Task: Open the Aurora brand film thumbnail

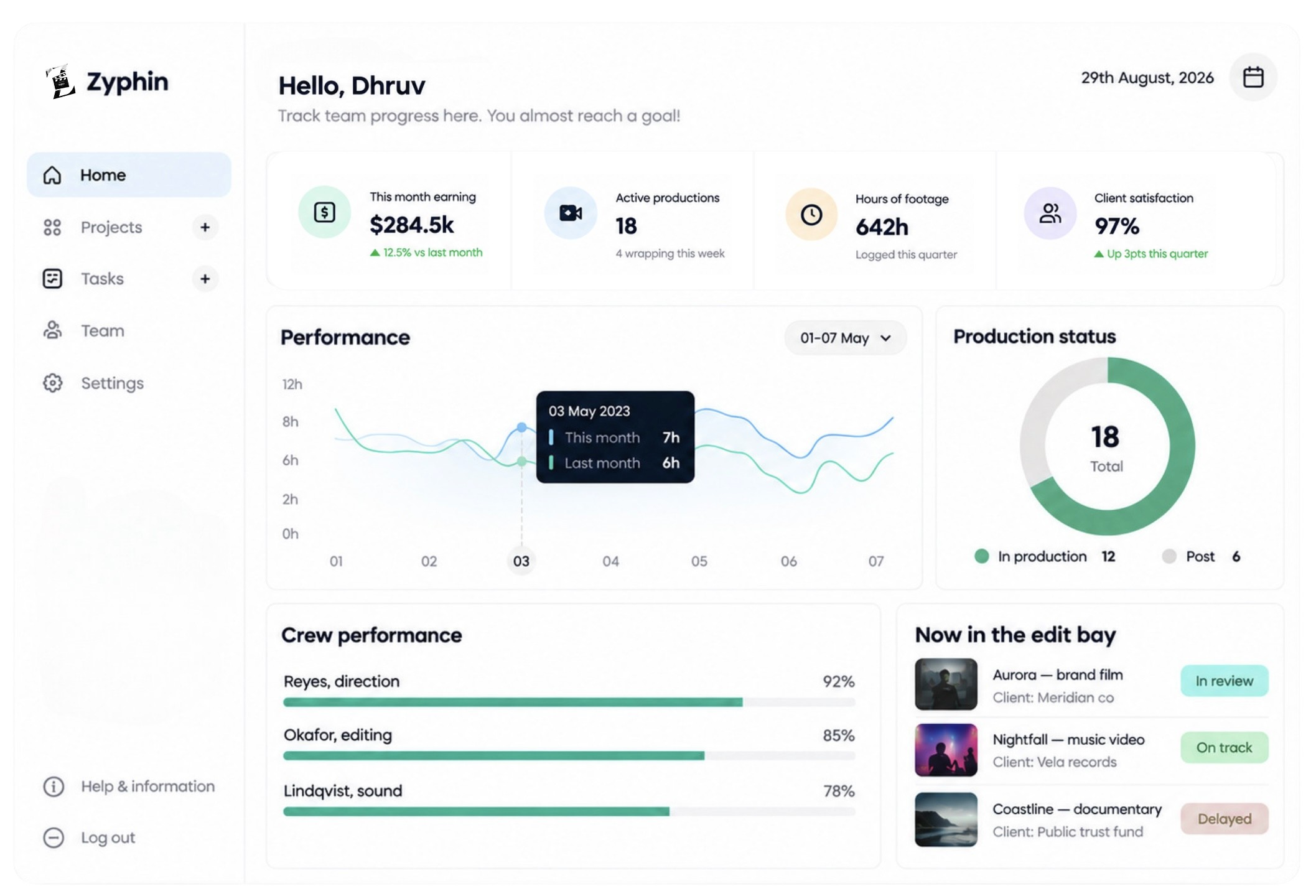Action: 946,684
